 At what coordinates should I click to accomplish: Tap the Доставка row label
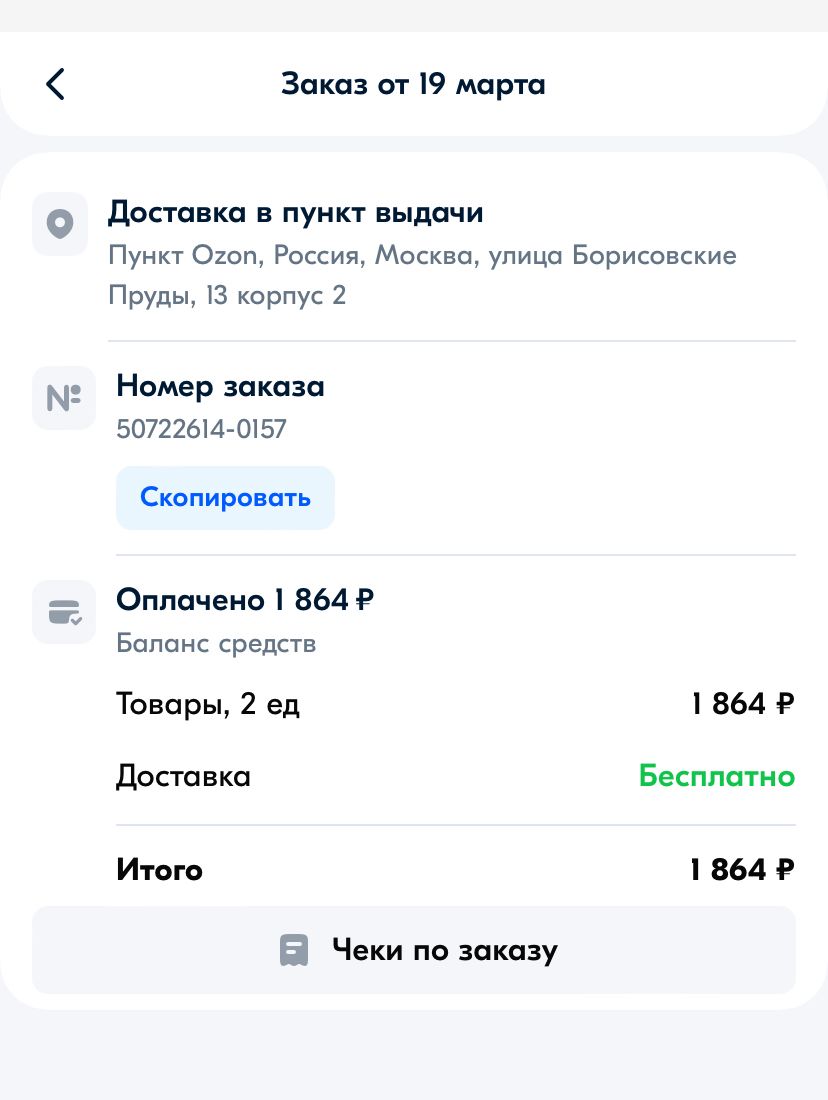click(x=183, y=776)
